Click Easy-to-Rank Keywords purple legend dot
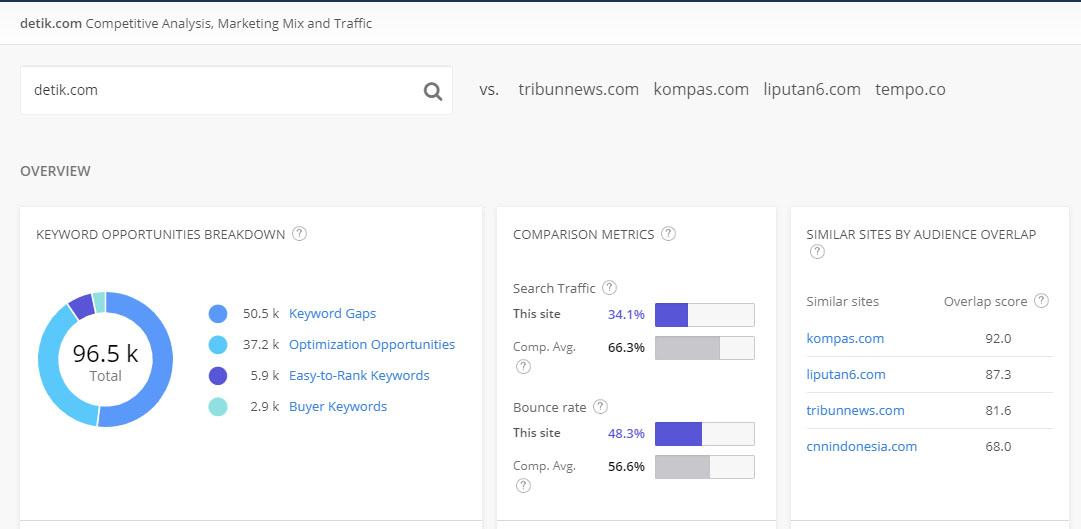 click(218, 376)
